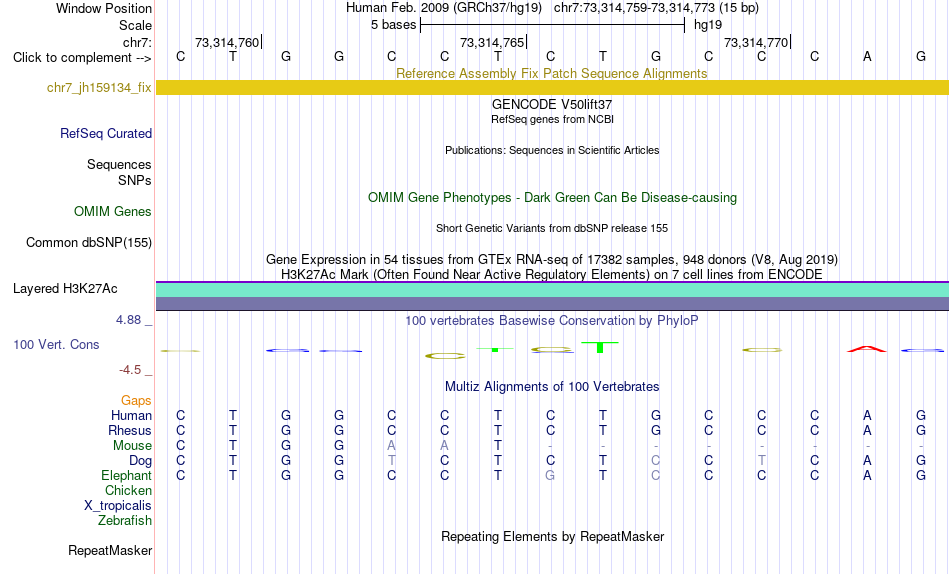Click the OMIM Genes track label
The width and height of the screenshot is (950, 574).
point(113,212)
